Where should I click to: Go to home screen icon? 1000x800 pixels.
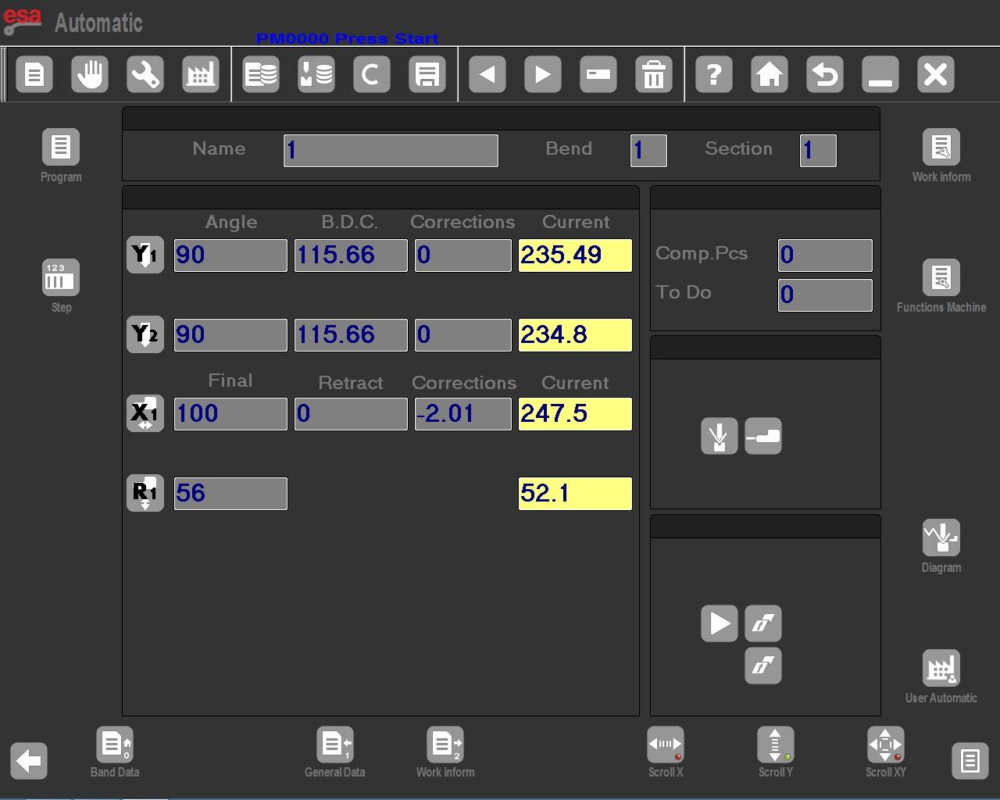(769, 75)
